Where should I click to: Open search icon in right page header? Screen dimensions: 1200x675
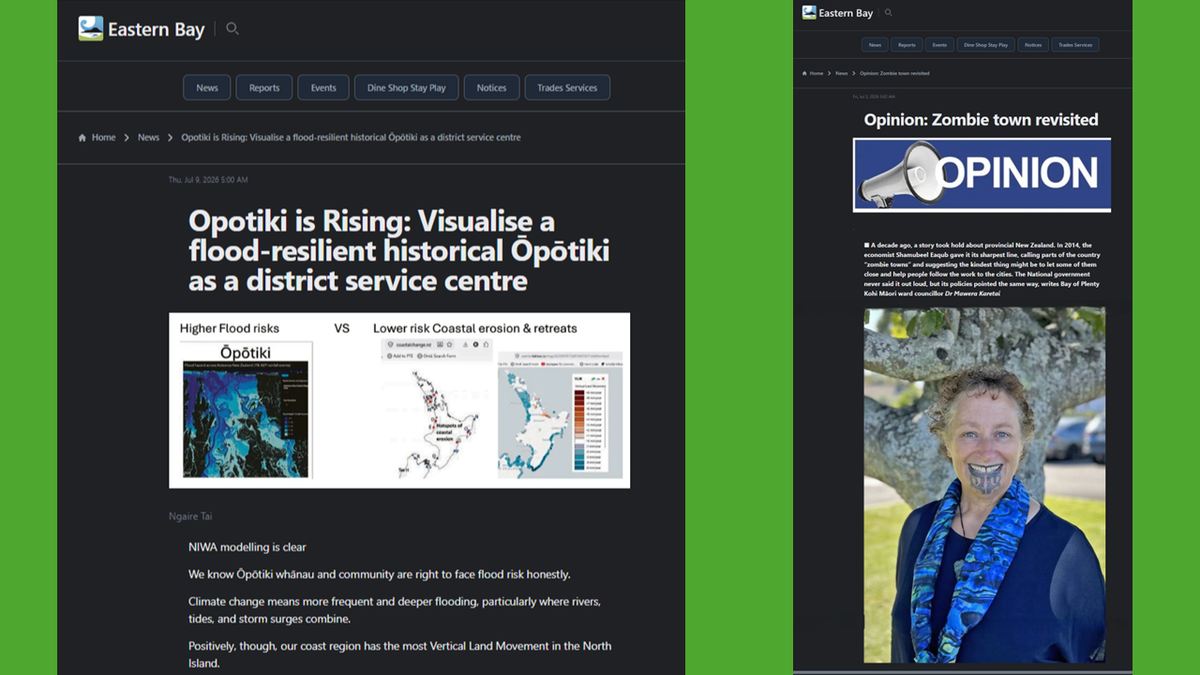[888, 13]
